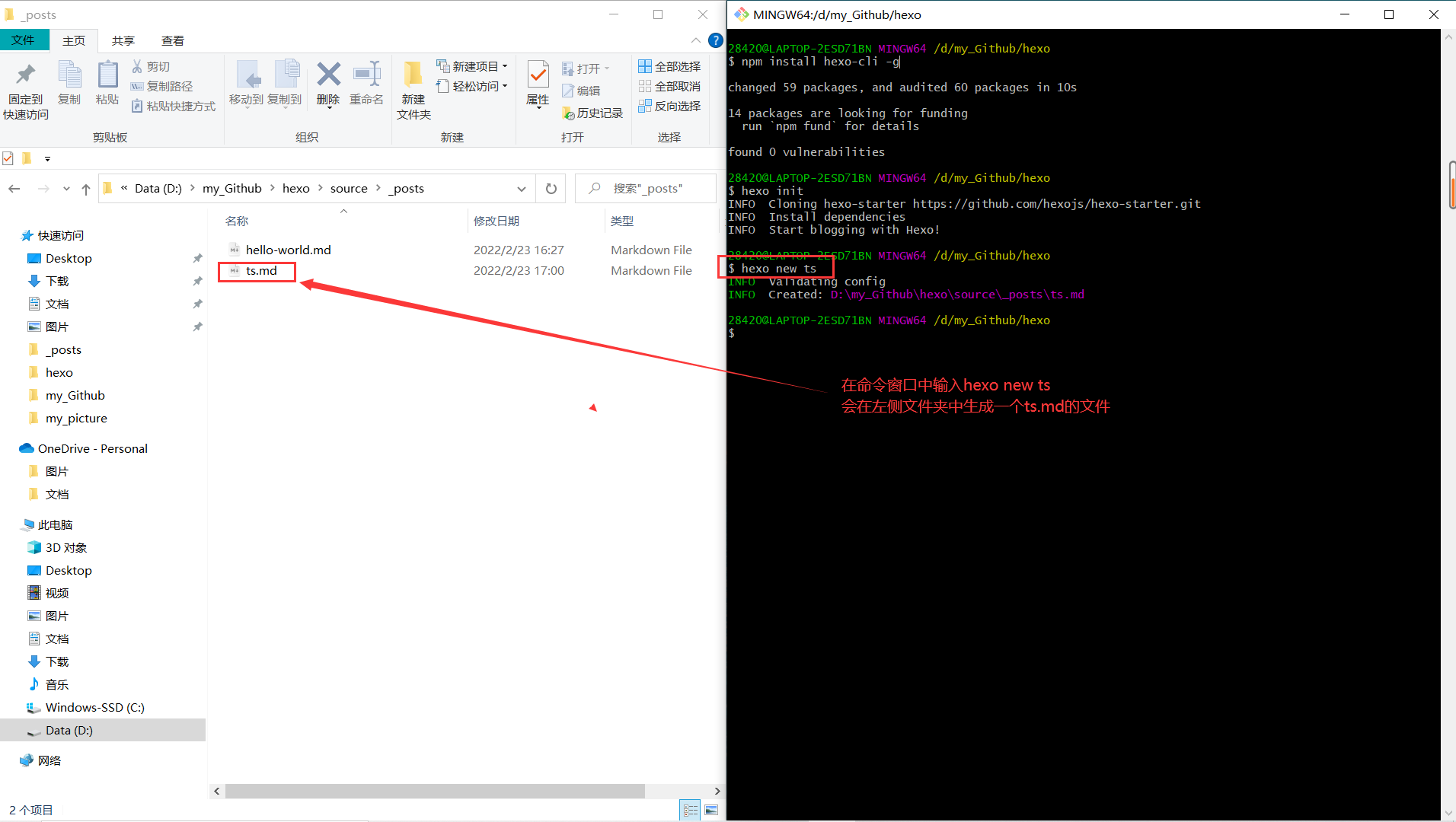Viewport: 1456px width, 822px height.
Task: Switch to details view icon in status bar
Action: click(x=691, y=811)
